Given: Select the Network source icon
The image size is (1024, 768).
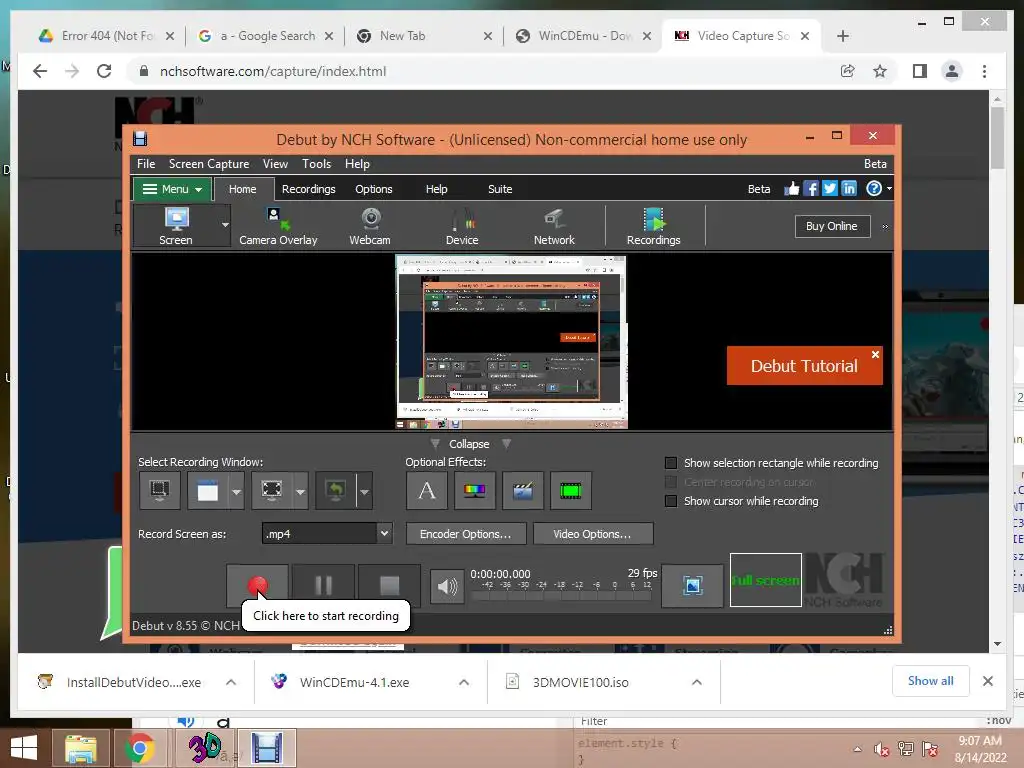Looking at the screenshot, I should click(554, 225).
